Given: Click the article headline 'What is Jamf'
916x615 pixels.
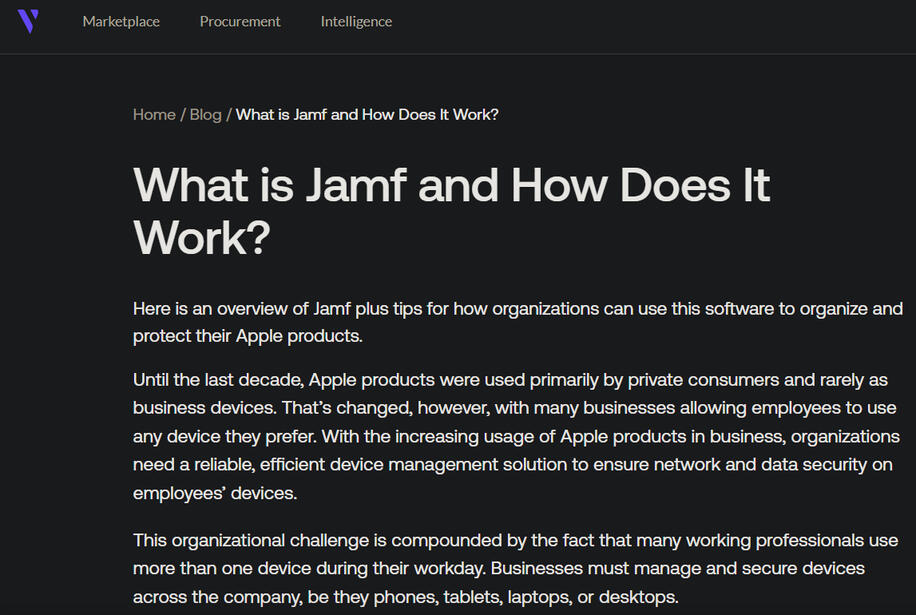Looking at the screenshot, I should pos(451,211).
